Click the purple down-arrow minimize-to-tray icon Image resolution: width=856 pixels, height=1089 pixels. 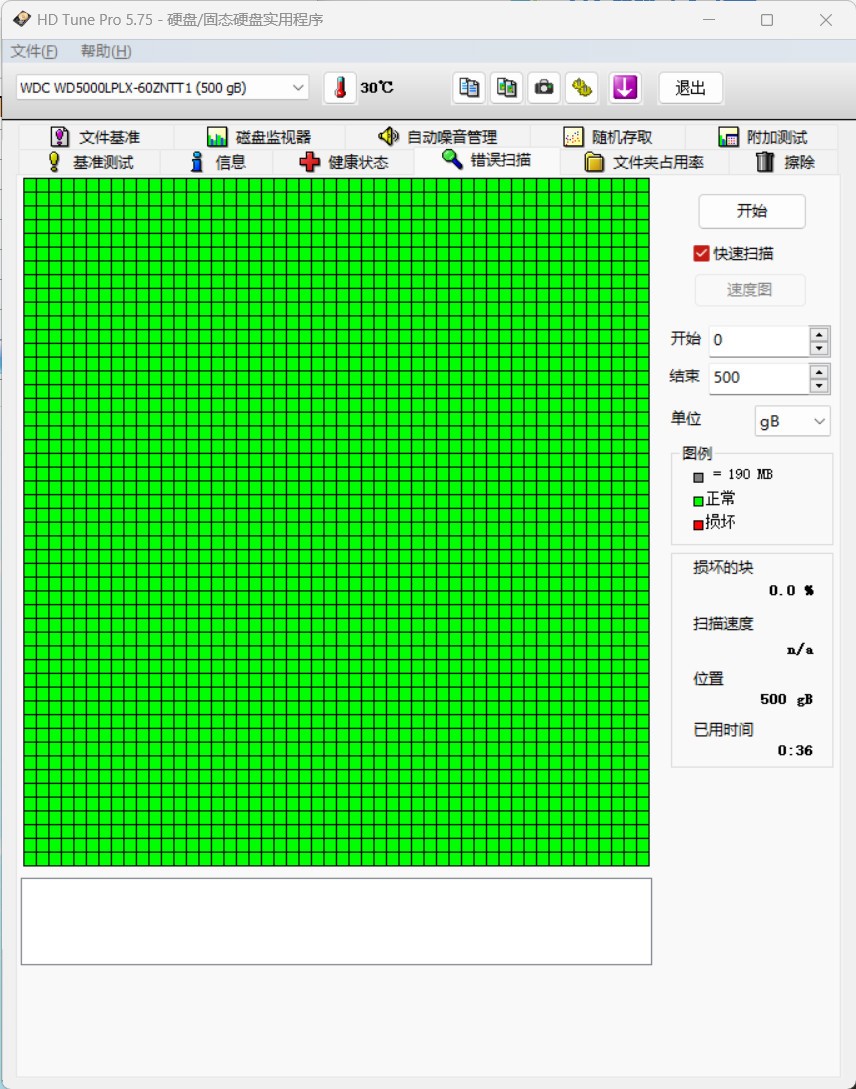(x=625, y=88)
